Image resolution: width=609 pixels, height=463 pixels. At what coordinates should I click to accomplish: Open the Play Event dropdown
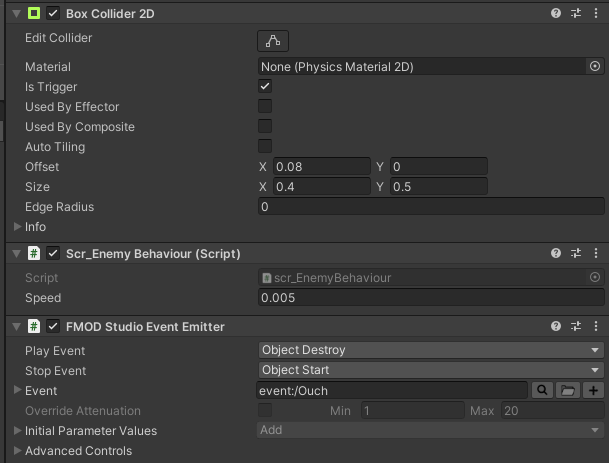430,351
